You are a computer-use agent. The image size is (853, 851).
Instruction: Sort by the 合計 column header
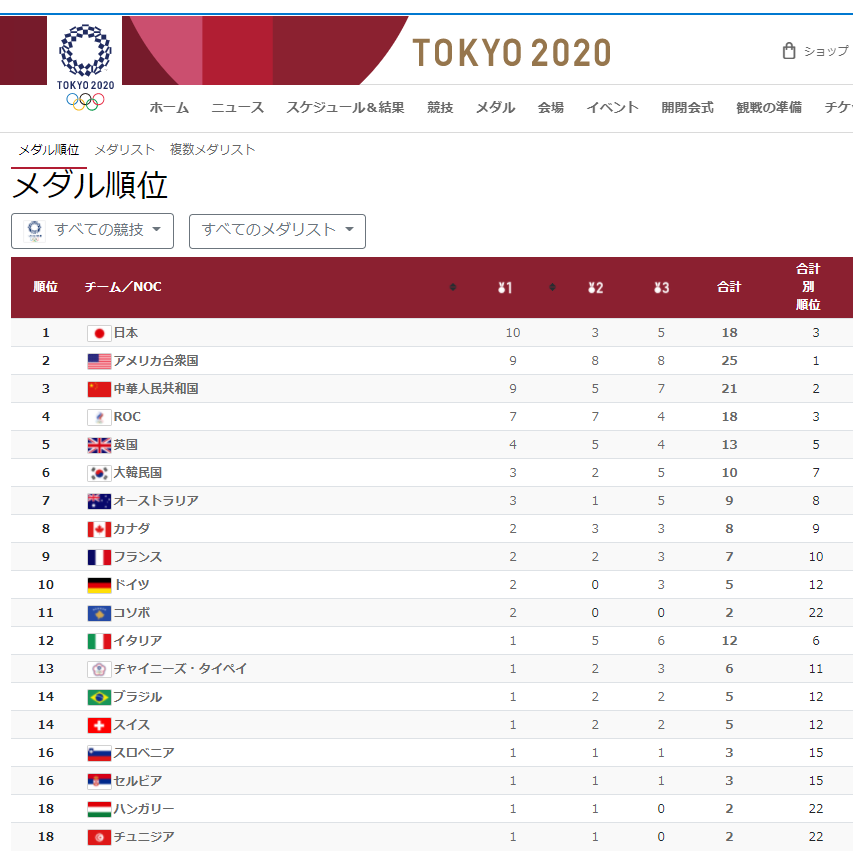[729, 287]
